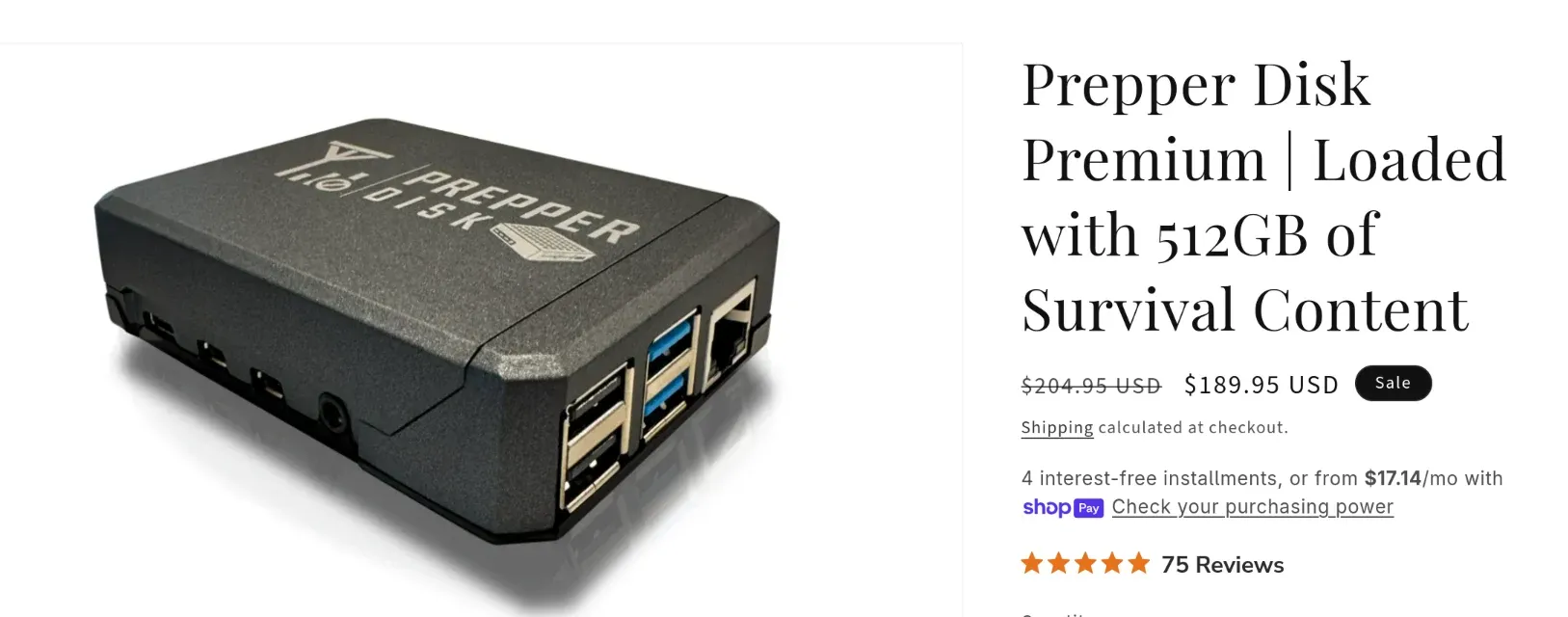Select the fourth orange rating star
The width and height of the screenshot is (1568, 617).
[1112, 563]
